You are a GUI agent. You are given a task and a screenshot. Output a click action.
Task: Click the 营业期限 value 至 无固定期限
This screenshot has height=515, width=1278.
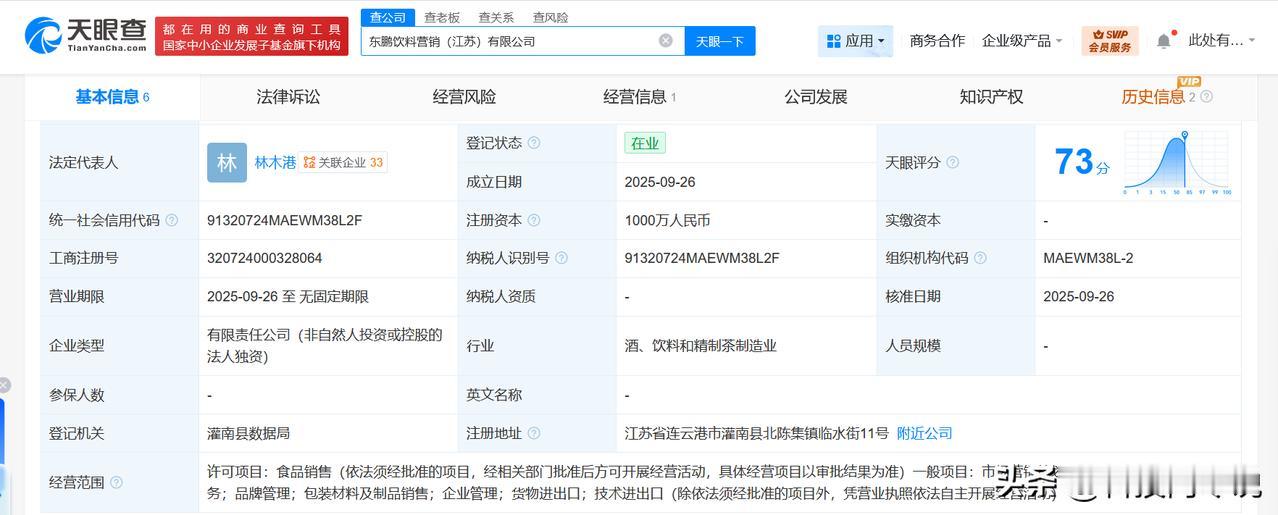[288, 296]
